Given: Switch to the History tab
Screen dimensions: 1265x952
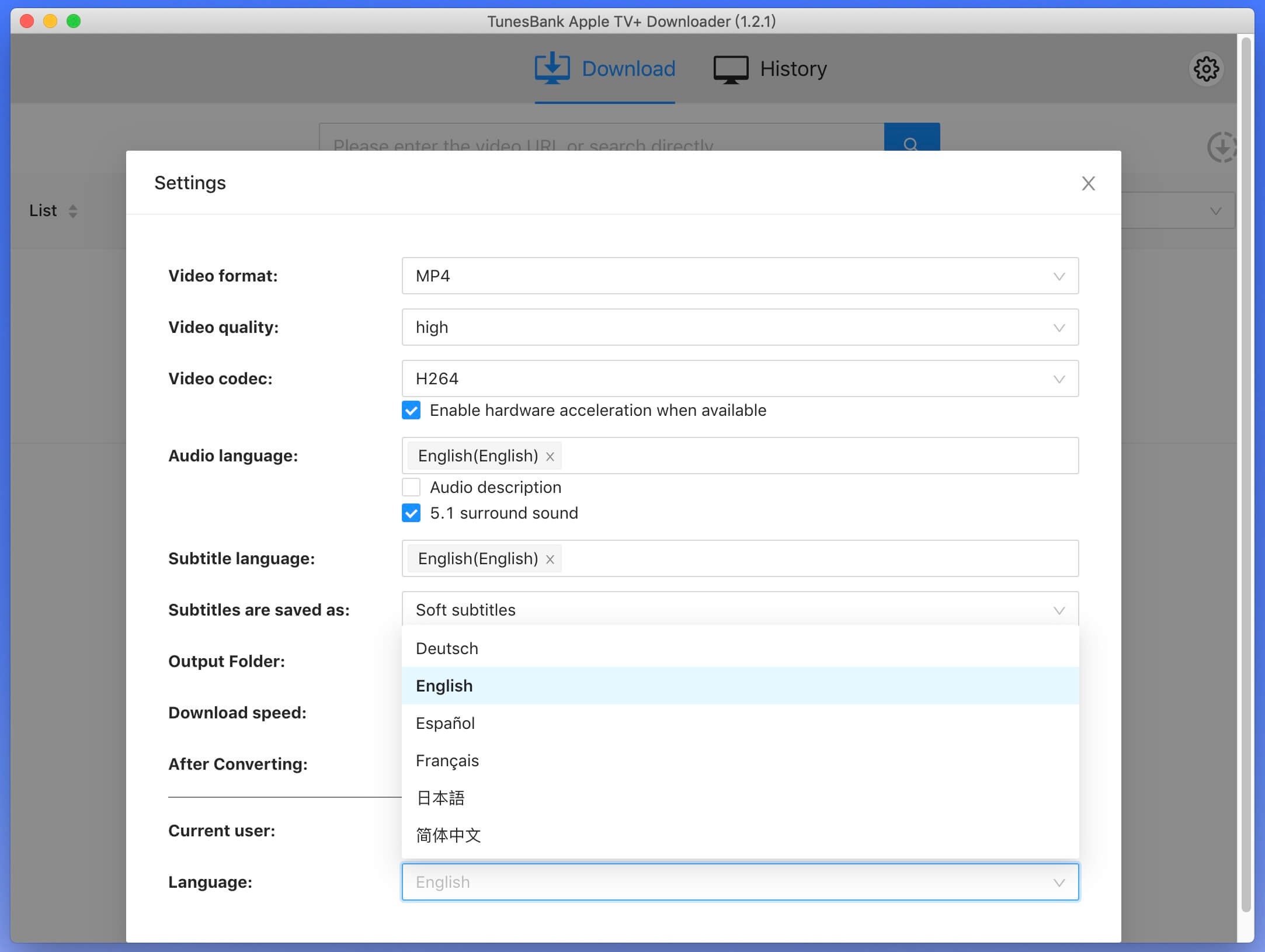Looking at the screenshot, I should pyautogui.click(x=770, y=69).
